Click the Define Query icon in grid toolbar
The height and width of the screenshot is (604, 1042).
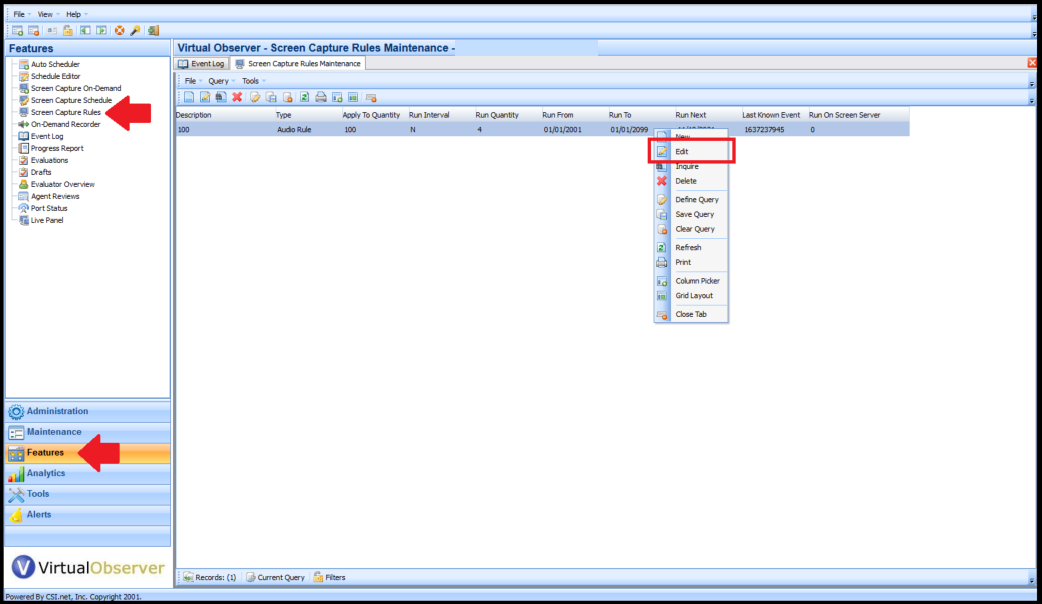[x=255, y=98]
